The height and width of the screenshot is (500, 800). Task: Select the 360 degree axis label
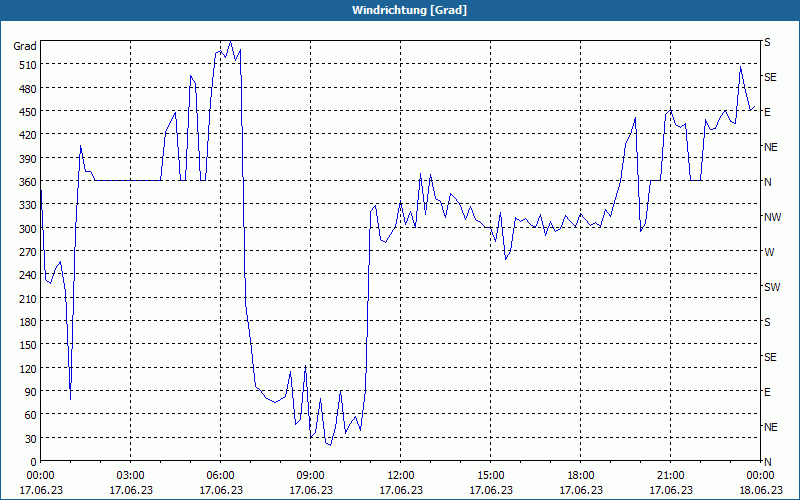click(x=28, y=182)
